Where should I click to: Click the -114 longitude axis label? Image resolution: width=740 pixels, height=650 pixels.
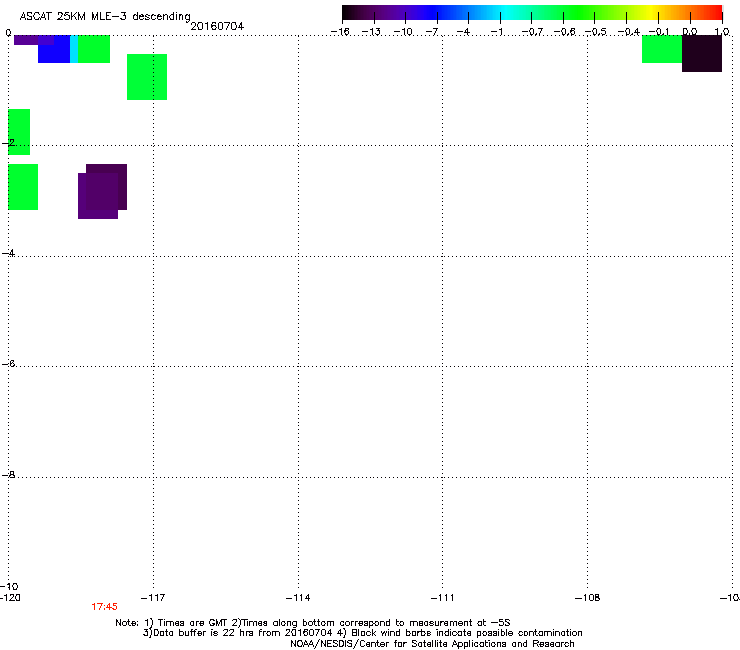point(298,598)
